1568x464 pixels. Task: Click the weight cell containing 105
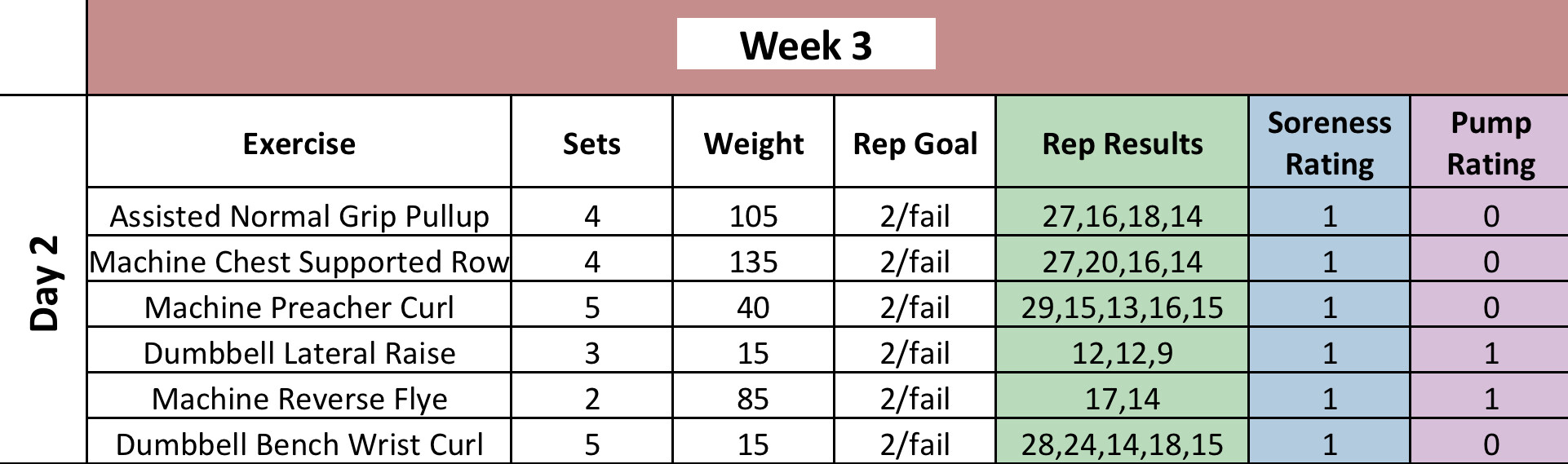(753, 215)
